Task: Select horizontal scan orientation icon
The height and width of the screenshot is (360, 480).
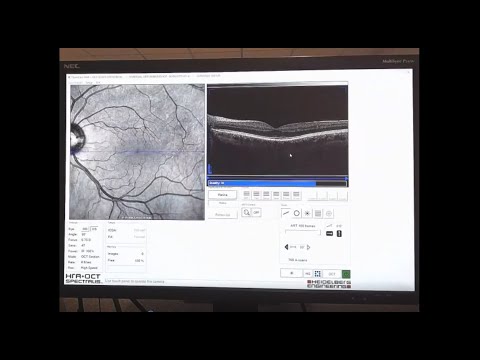Action: coord(329,234)
